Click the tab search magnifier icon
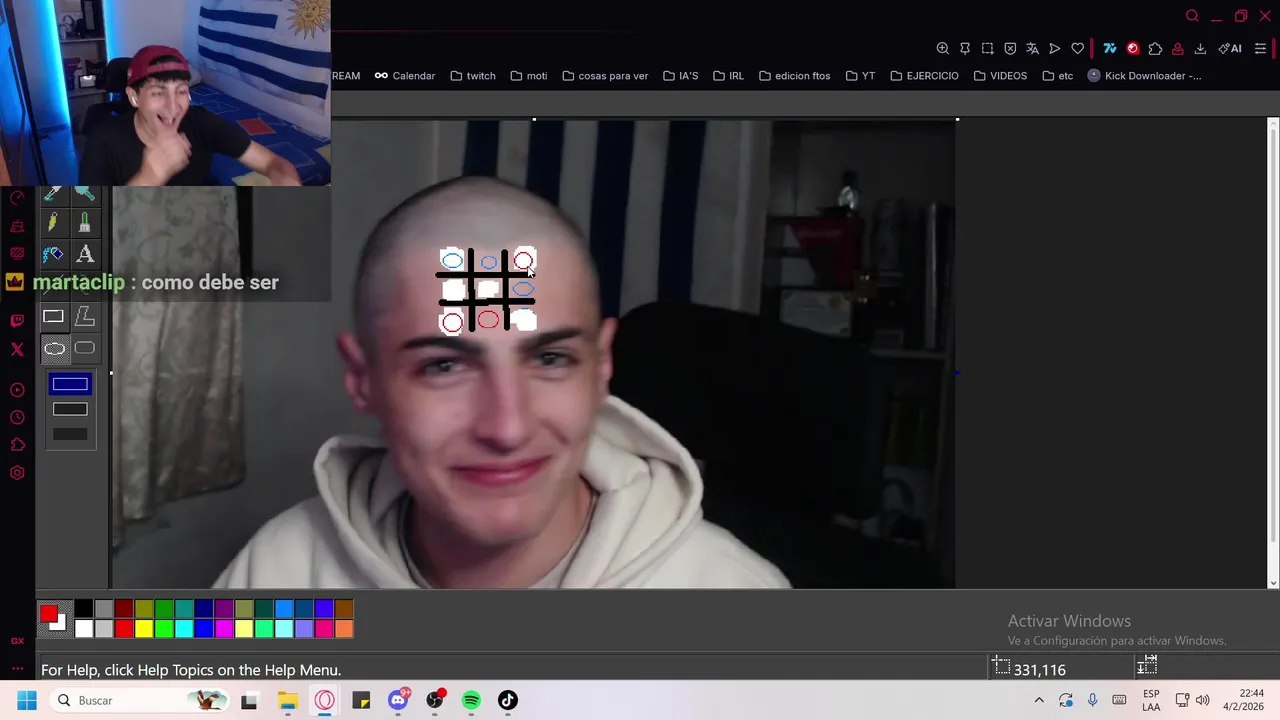 point(1192,16)
